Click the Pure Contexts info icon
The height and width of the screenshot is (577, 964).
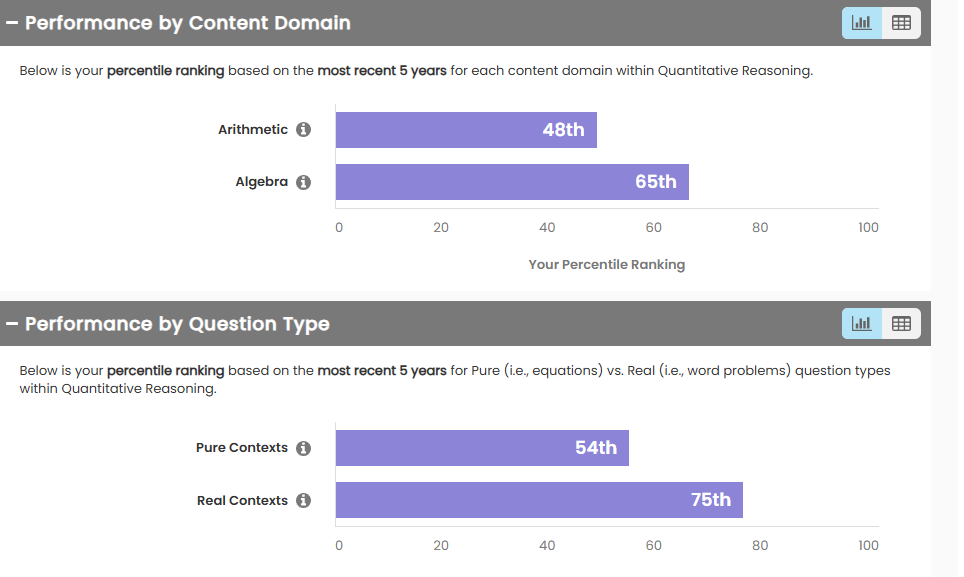click(304, 448)
